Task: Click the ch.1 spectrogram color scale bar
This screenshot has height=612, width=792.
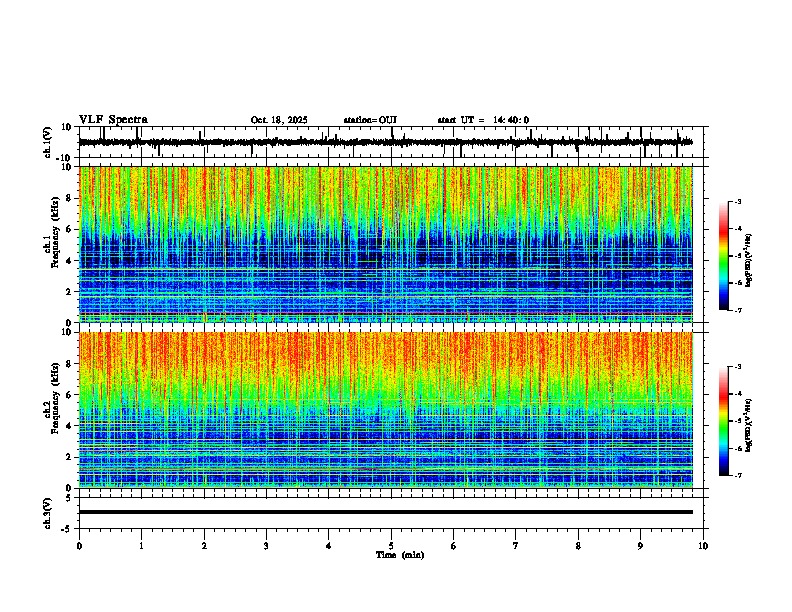Action: [724, 256]
